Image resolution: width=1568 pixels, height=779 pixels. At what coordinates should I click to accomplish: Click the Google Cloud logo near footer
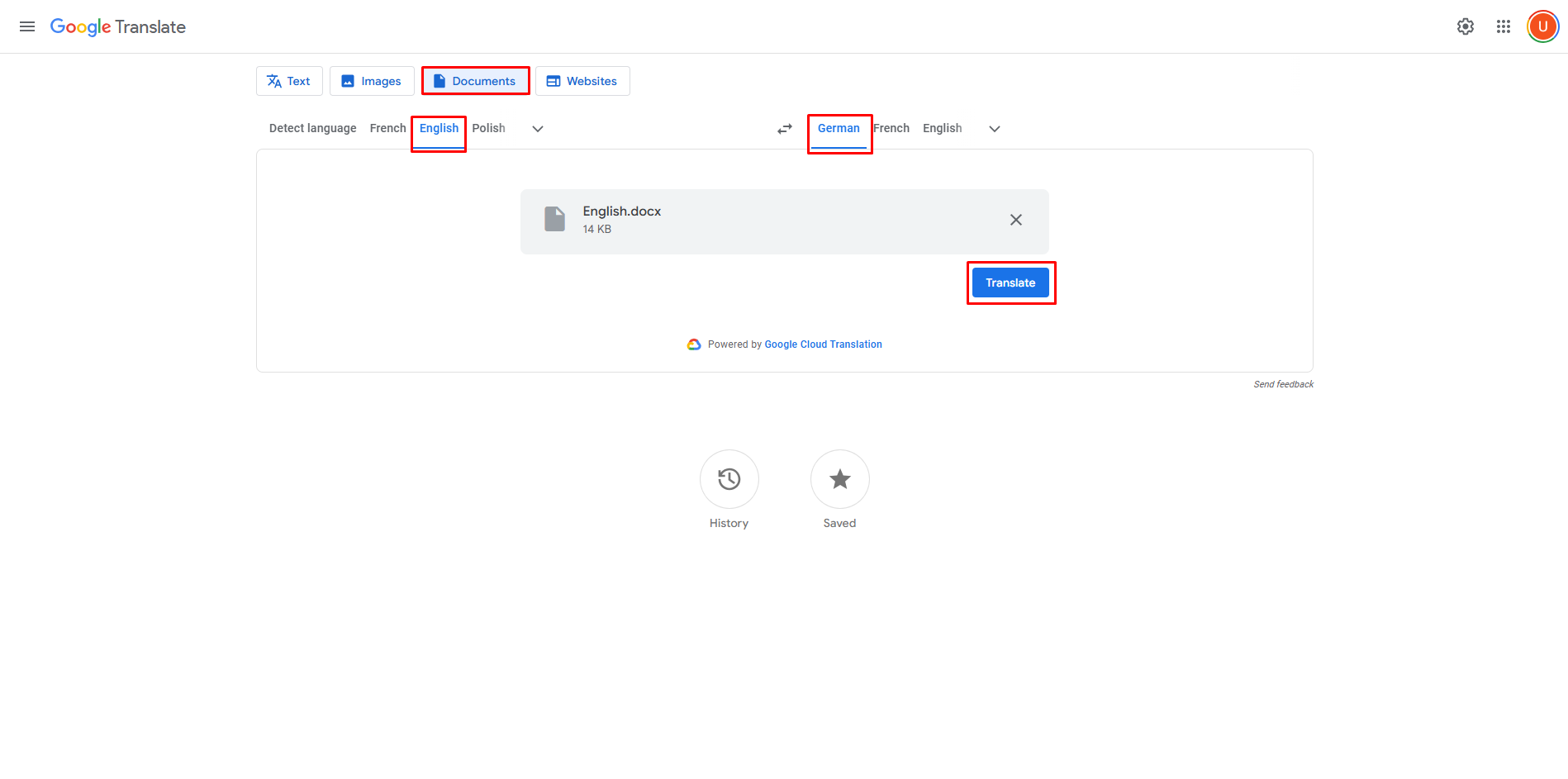[x=693, y=344]
